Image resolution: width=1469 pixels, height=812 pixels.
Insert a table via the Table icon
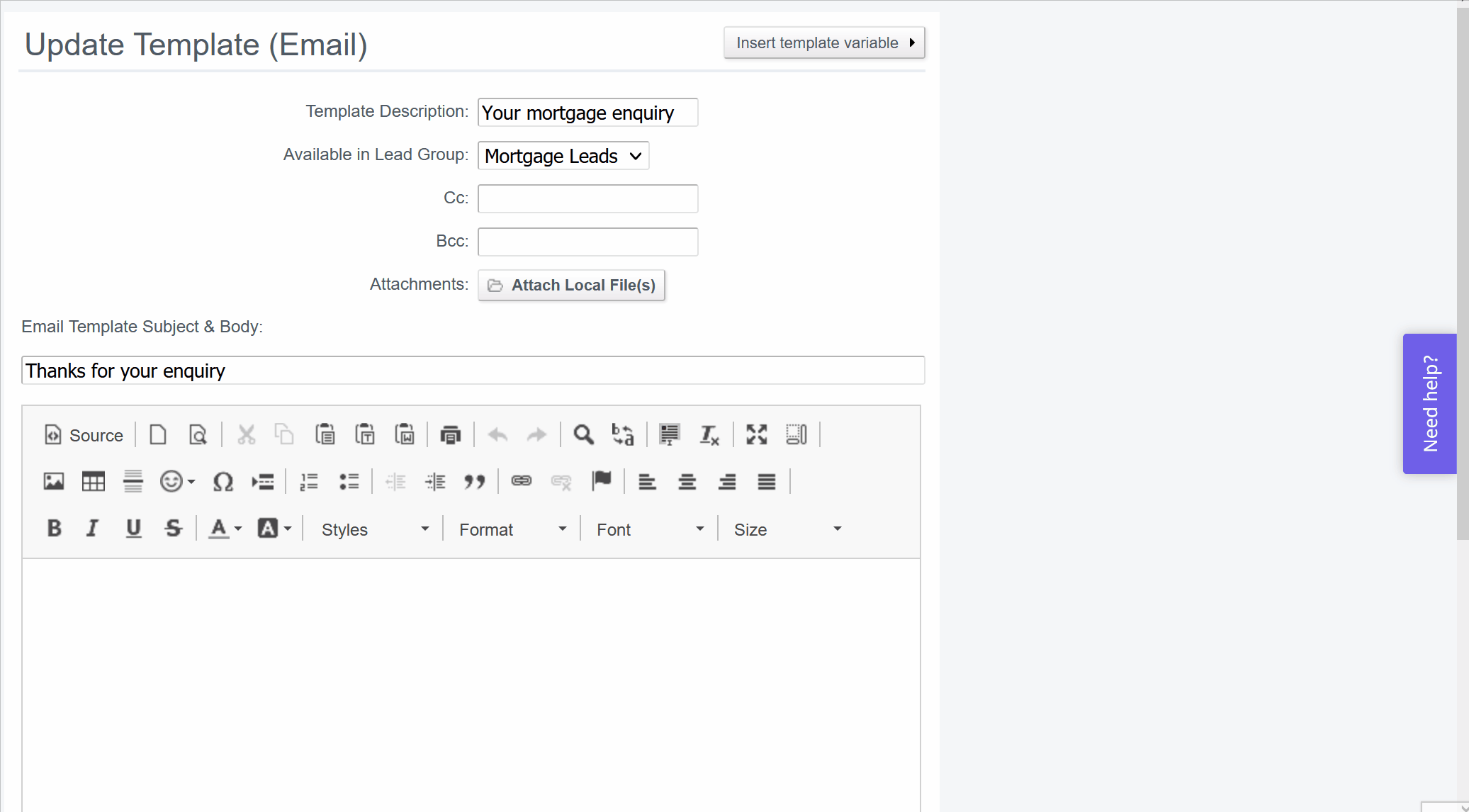(x=94, y=482)
